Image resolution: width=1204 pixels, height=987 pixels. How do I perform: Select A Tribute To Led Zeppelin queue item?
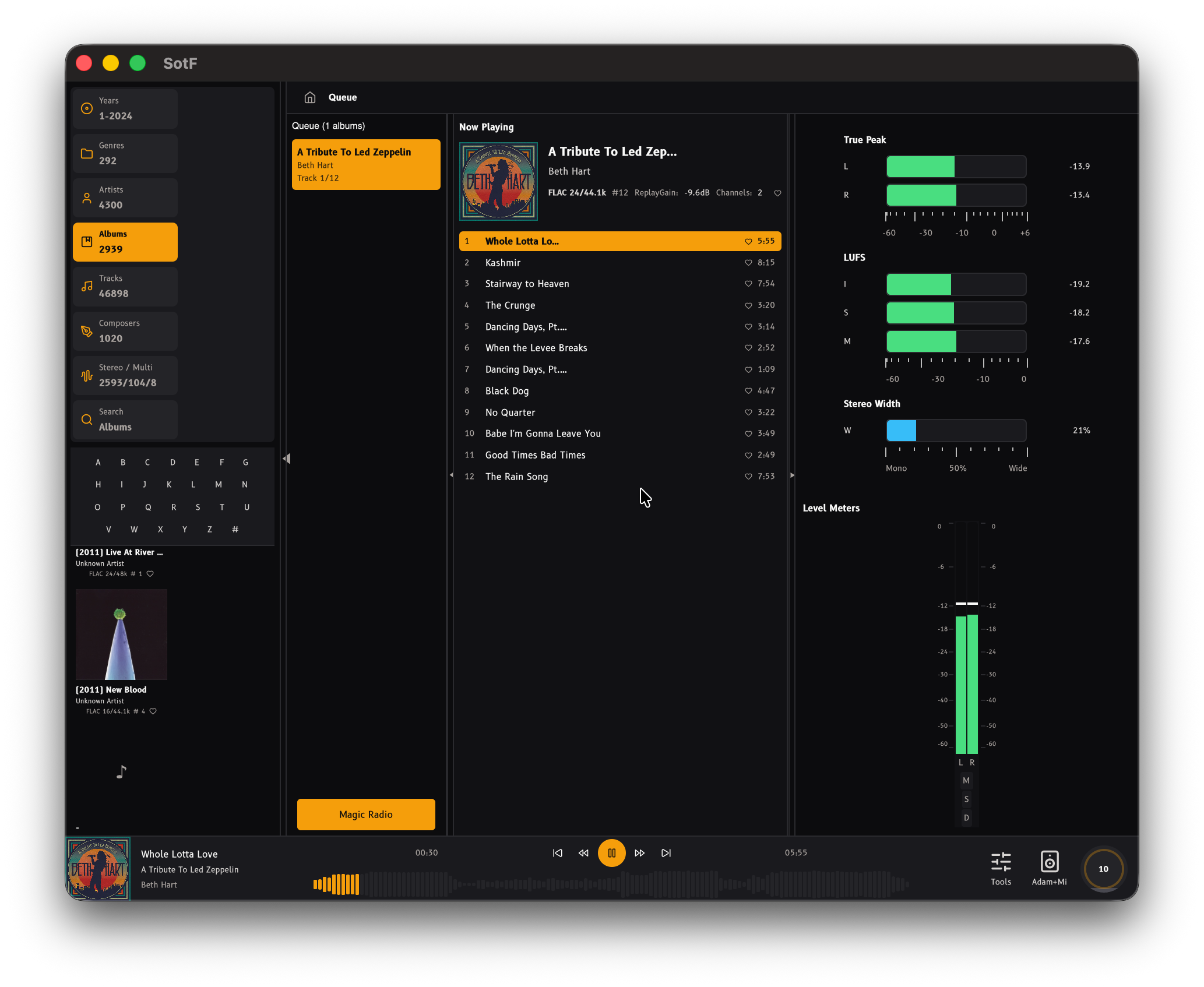pyautogui.click(x=366, y=165)
